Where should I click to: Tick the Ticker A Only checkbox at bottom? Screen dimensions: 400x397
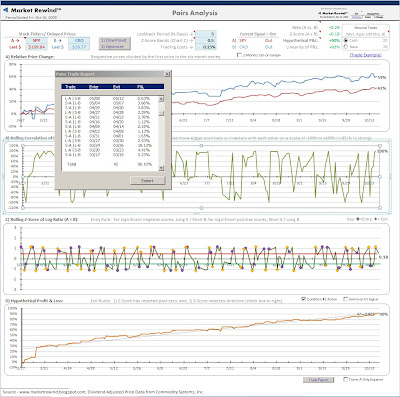(x=346, y=379)
